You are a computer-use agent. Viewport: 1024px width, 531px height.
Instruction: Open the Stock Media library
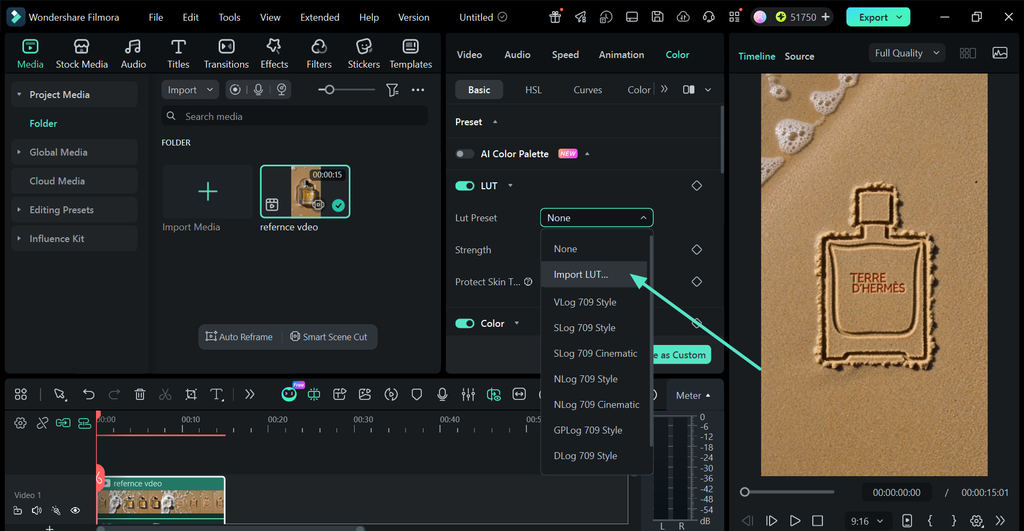pyautogui.click(x=82, y=54)
